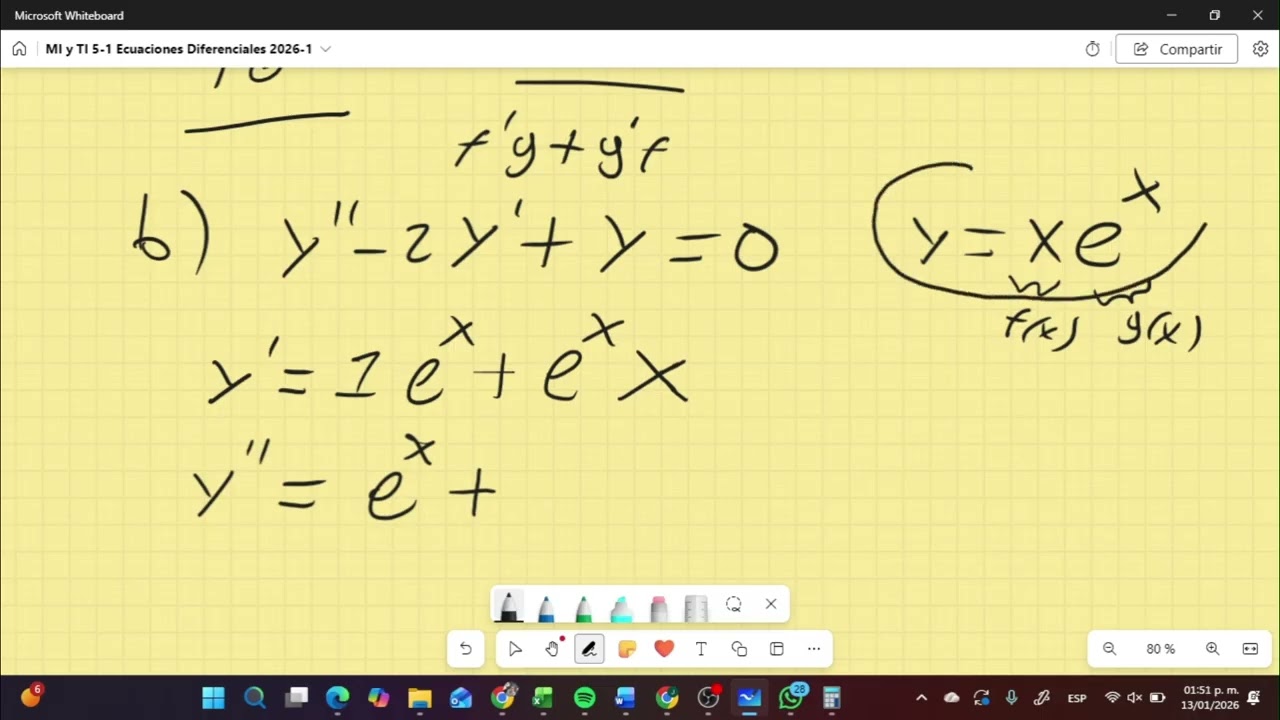The width and height of the screenshot is (1280, 720).
Task: Open the Wi-Fi and volume quick settings
Action: (x=1135, y=698)
